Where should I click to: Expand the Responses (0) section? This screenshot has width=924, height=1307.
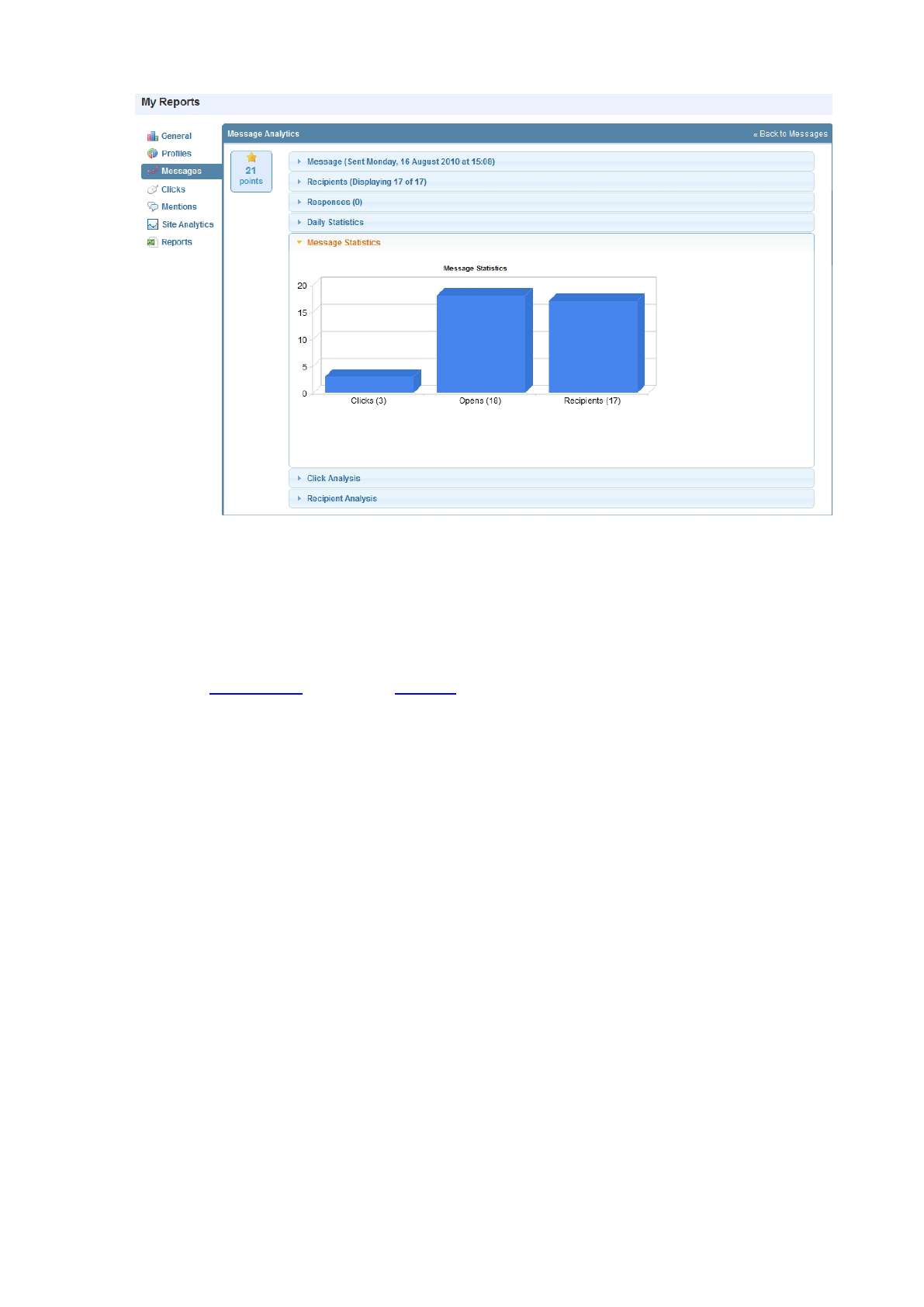(x=552, y=202)
